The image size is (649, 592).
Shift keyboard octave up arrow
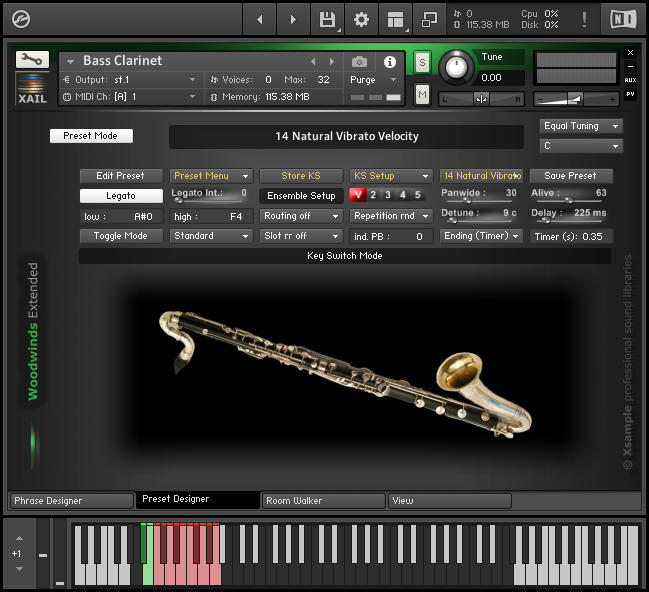pyautogui.click(x=19, y=539)
